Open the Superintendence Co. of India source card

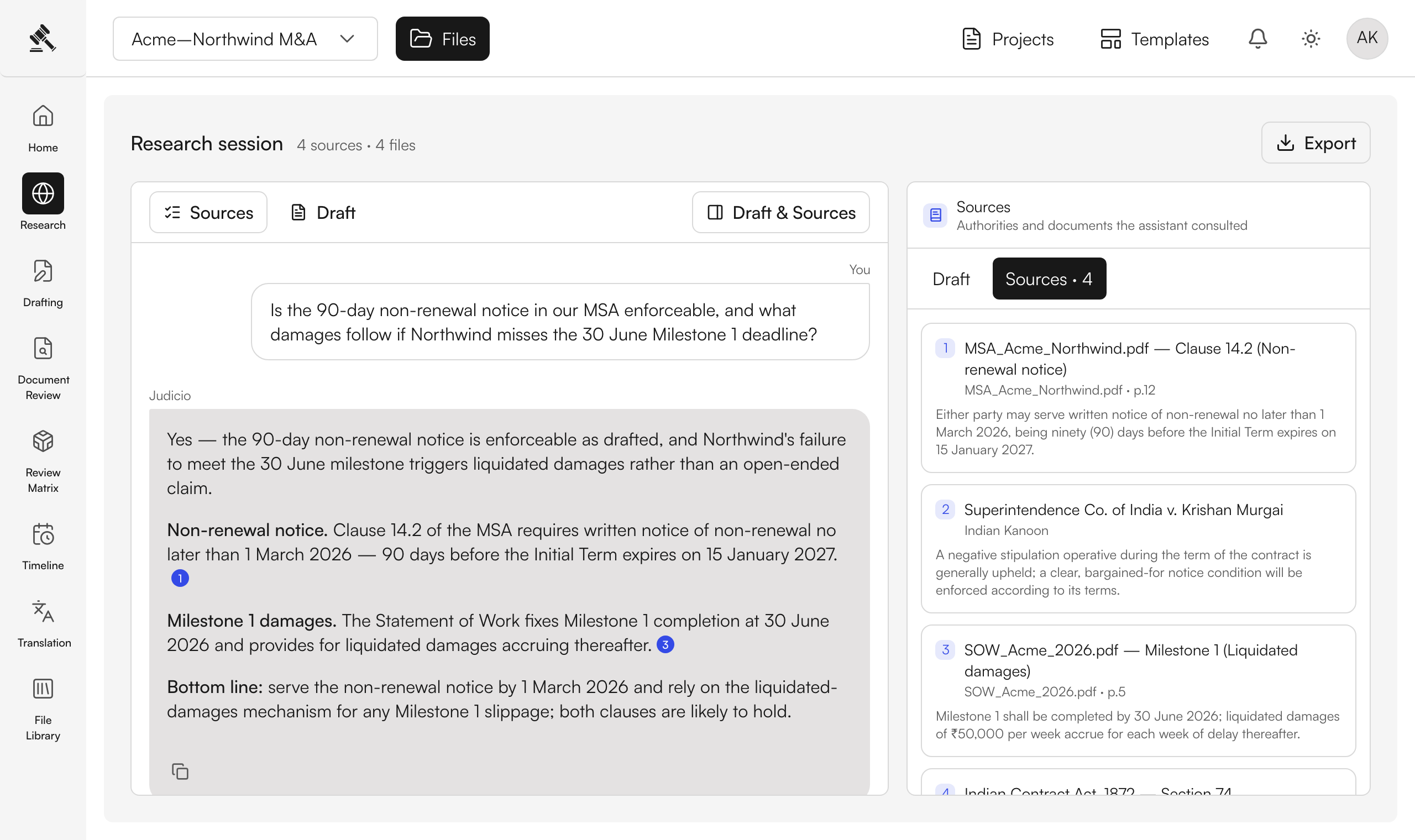(x=1138, y=549)
